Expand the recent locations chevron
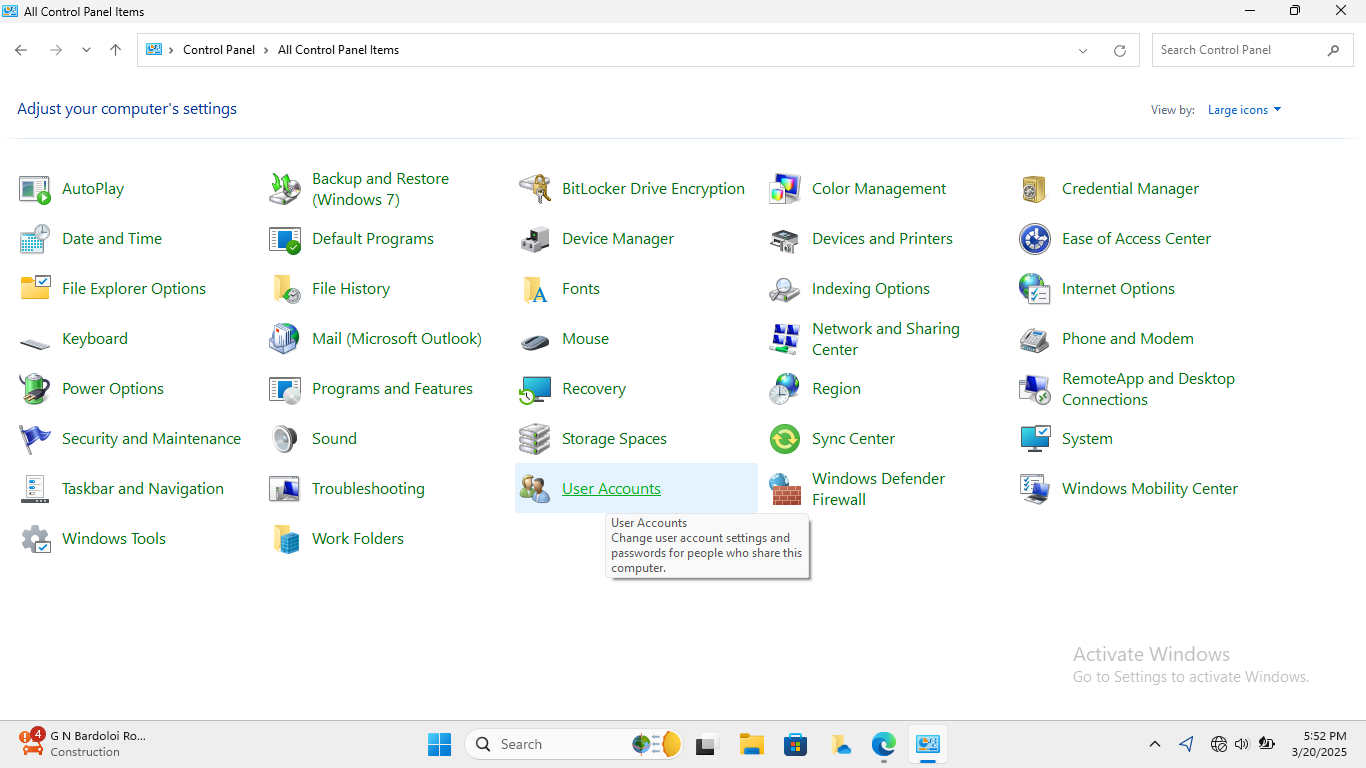 [87, 50]
